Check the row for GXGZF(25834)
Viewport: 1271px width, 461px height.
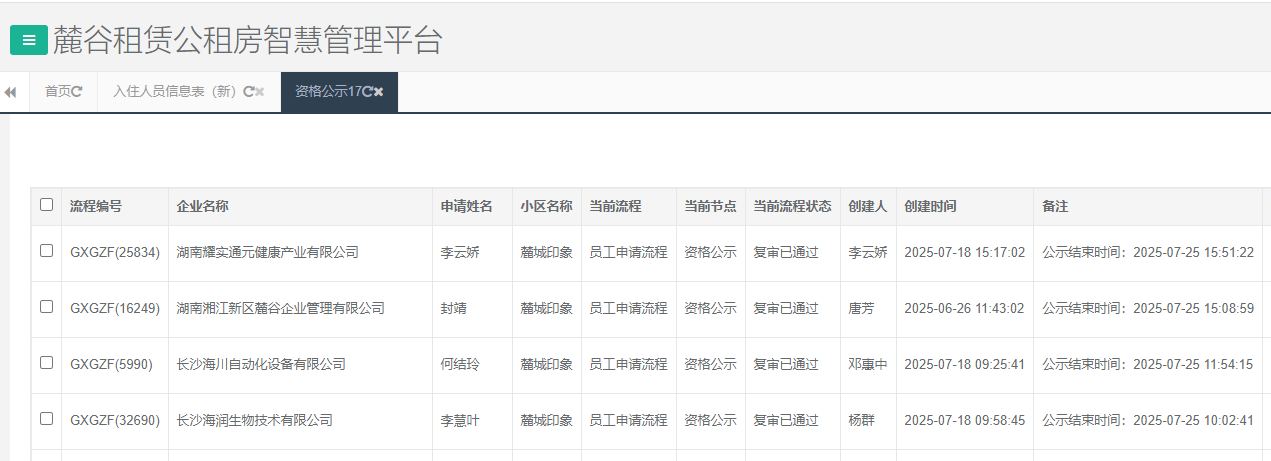(x=46, y=251)
